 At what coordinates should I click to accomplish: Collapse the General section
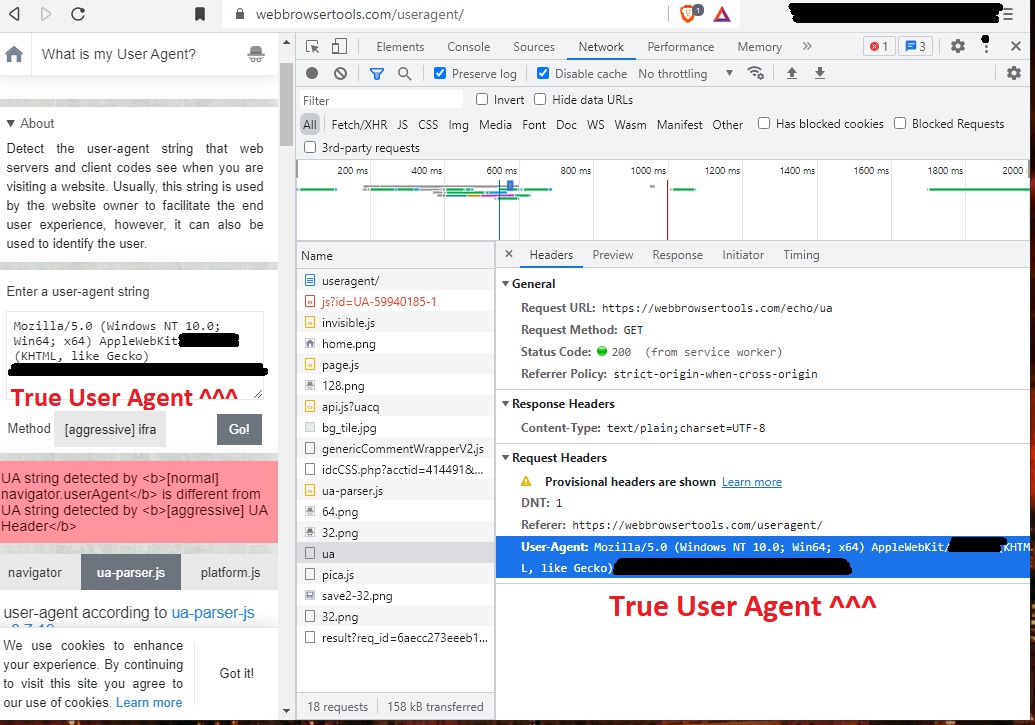[506, 284]
